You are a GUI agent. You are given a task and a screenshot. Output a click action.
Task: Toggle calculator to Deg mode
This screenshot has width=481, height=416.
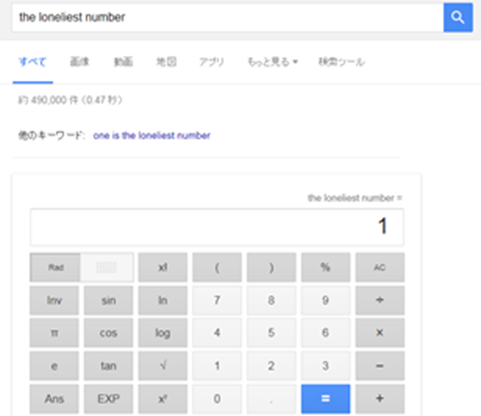click(107, 267)
